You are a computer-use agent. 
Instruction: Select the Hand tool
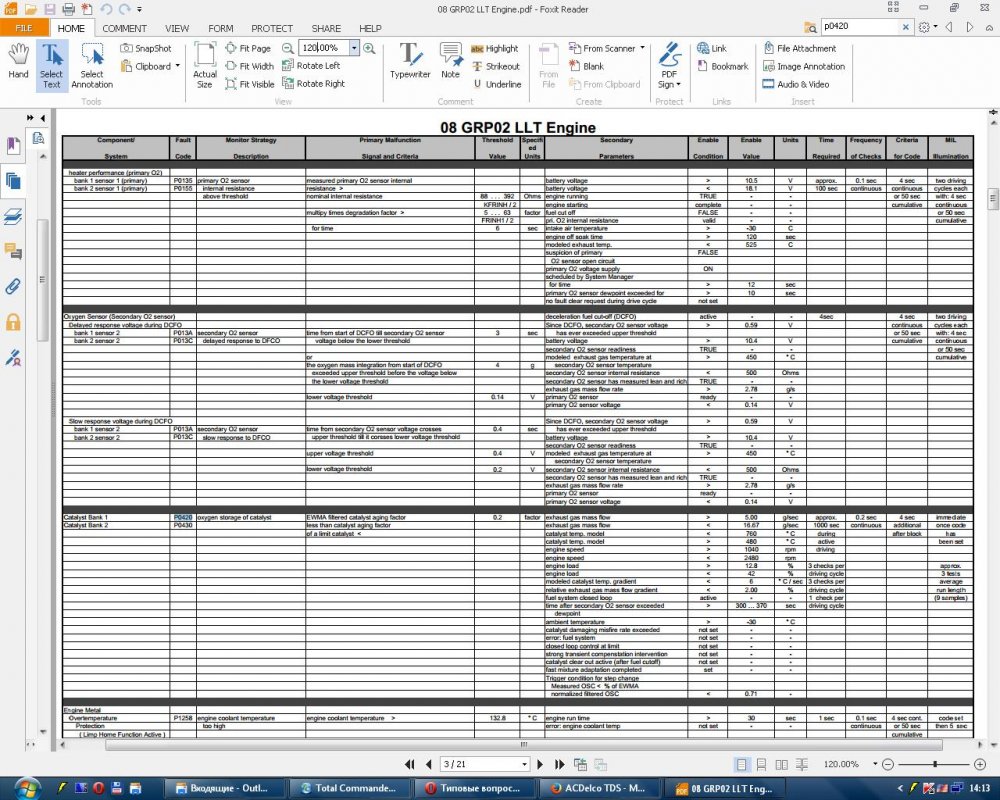point(18,62)
